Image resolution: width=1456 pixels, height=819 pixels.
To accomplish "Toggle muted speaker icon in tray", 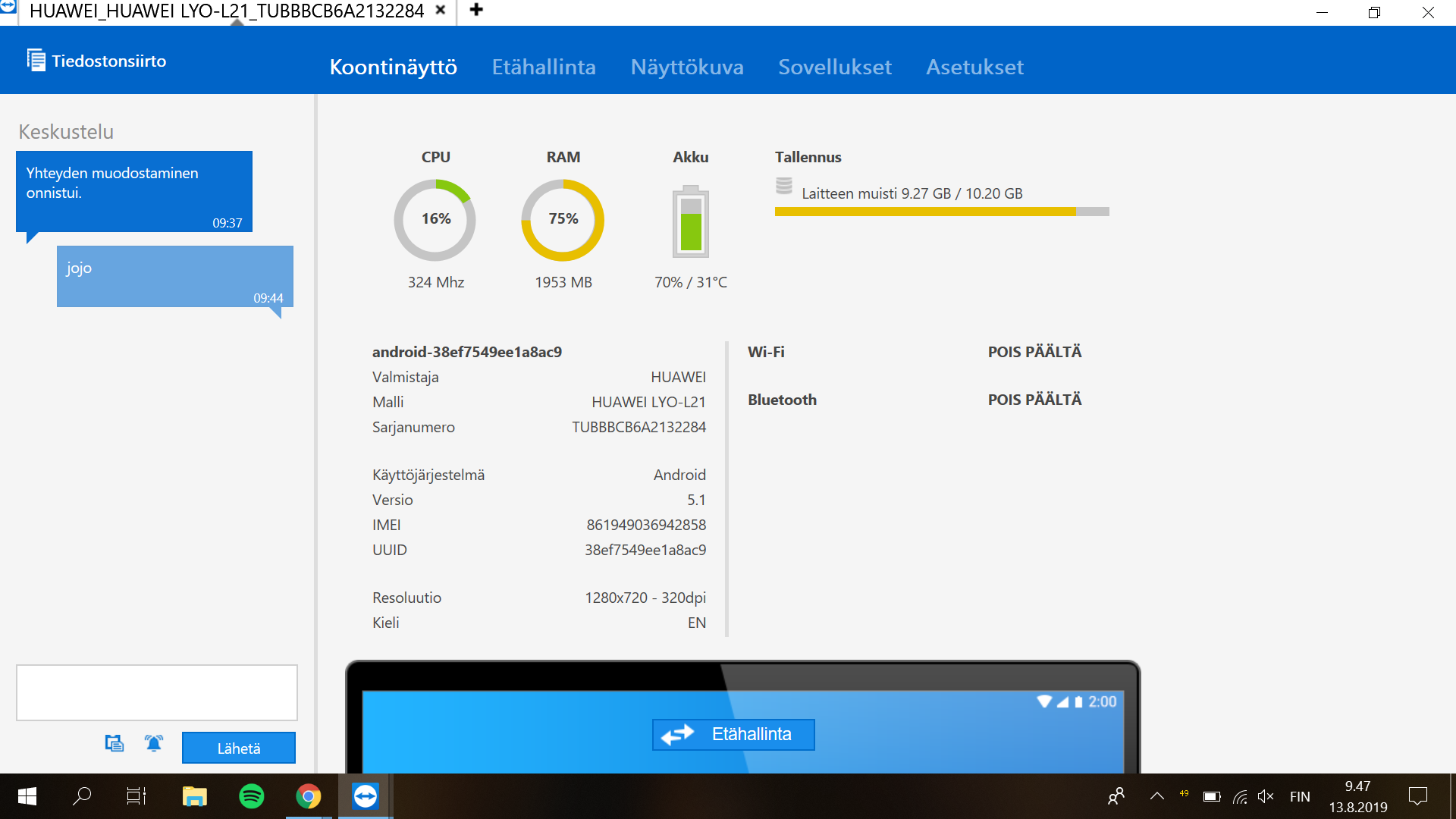I will pyautogui.click(x=1265, y=796).
